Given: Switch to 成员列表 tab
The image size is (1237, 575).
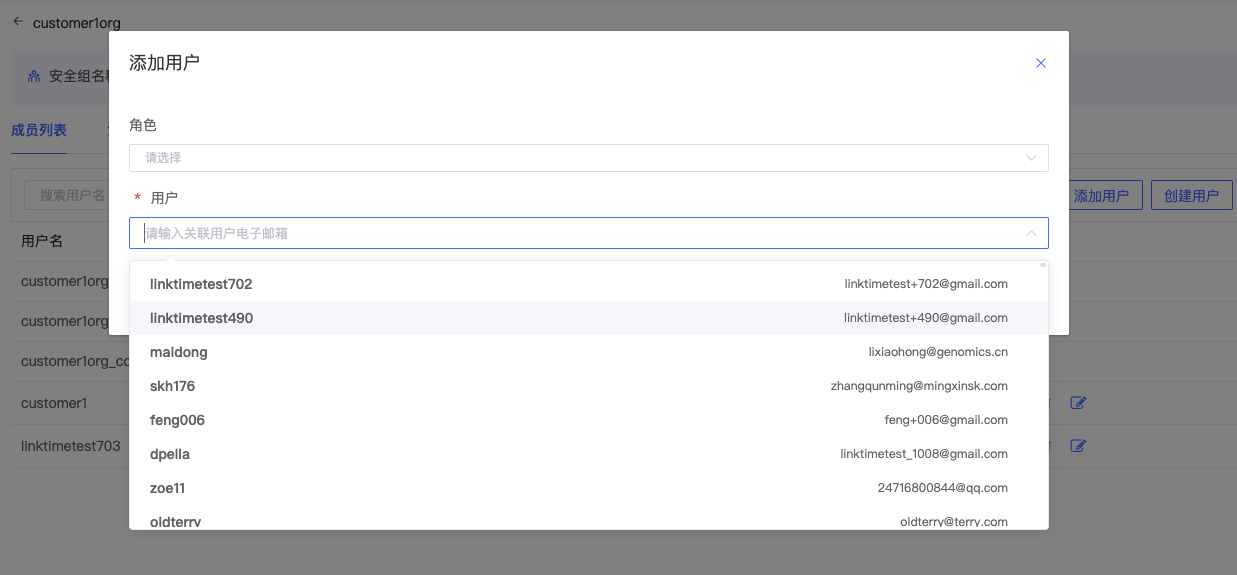Looking at the screenshot, I should [39, 130].
